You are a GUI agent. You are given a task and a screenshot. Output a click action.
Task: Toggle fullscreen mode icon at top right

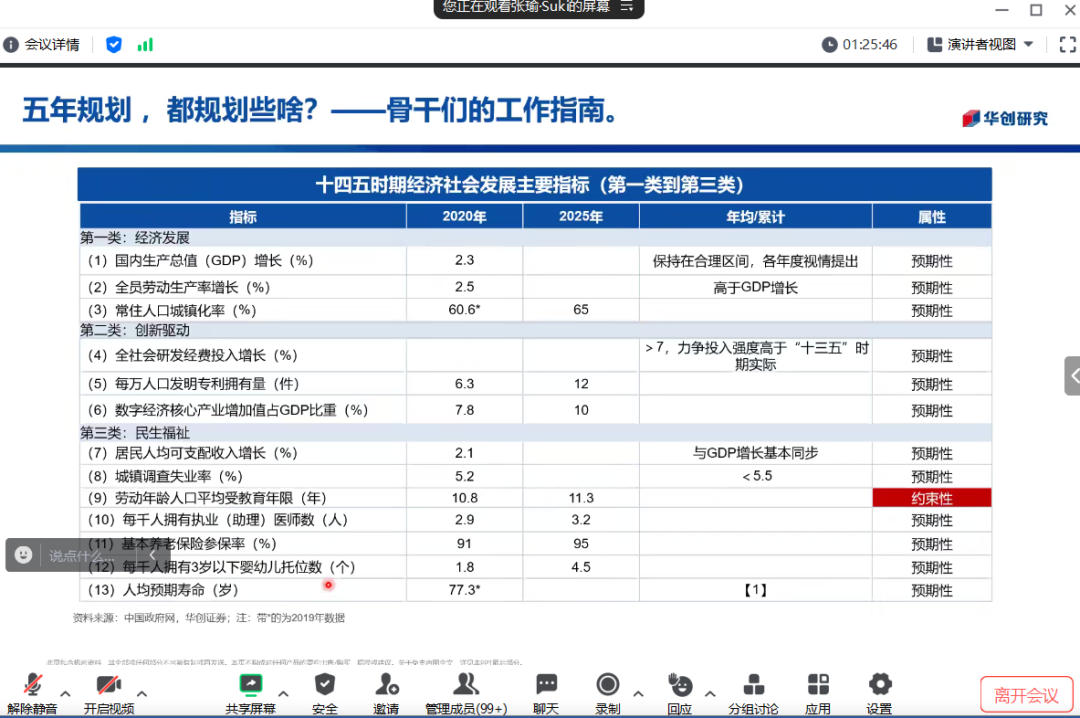tap(1066, 44)
